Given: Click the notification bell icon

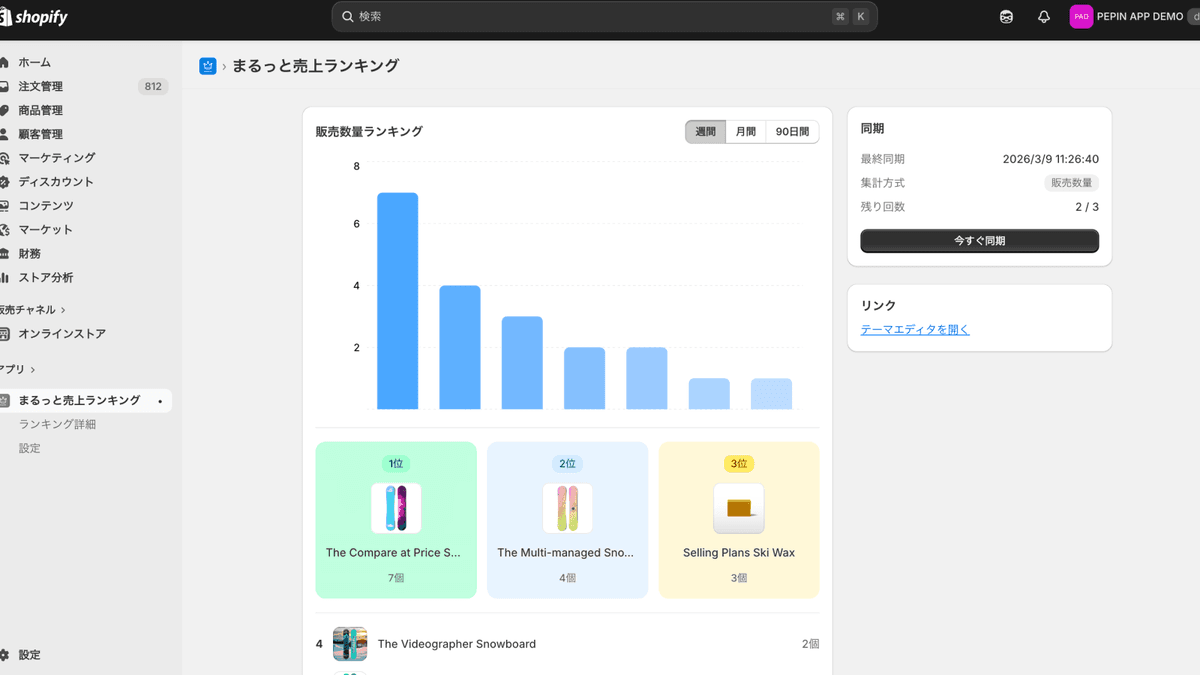Looking at the screenshot, I should (1041, 16).
